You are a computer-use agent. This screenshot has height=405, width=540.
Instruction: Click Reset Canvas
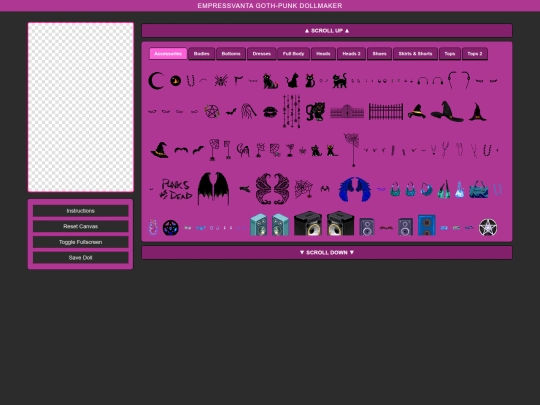[81, 226]
